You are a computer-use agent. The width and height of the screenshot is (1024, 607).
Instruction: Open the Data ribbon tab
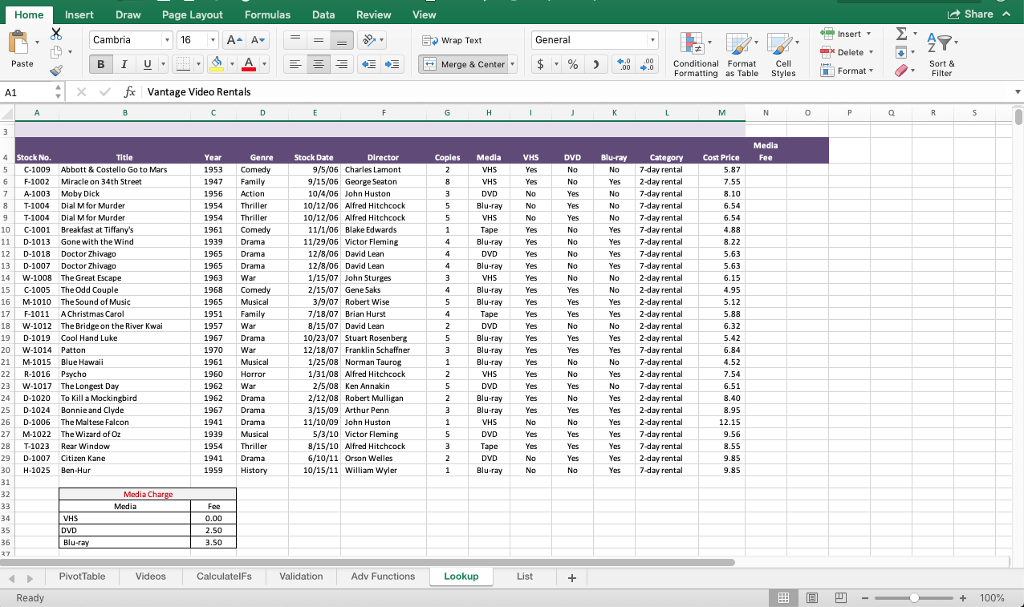pyautogui.click(x=323, y=14)
